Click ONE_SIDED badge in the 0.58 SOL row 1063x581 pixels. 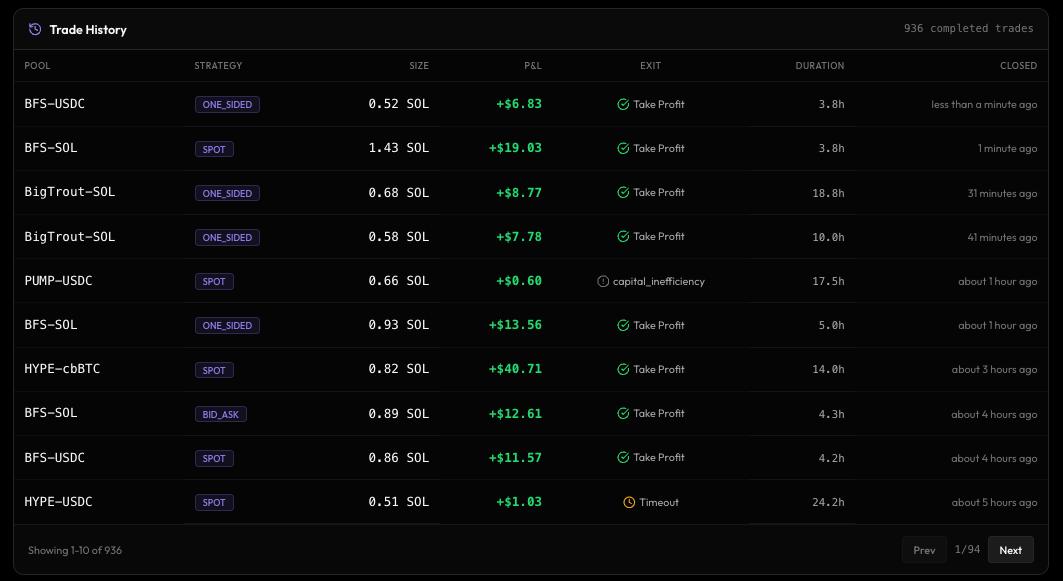tap(227, 237)
